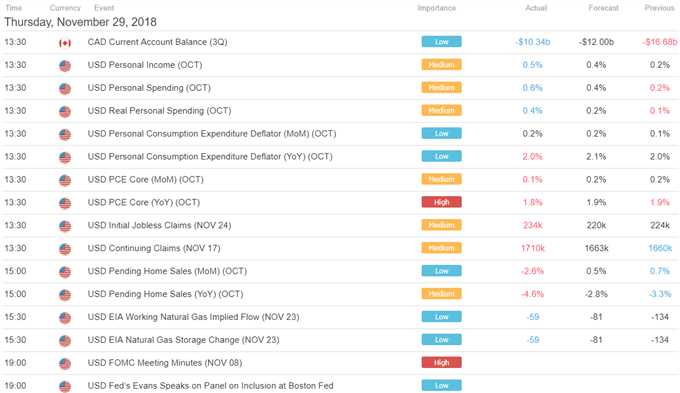
Task: Open USD Real Personal Spending (OCT) event
Action: click(x=159, y=111)
